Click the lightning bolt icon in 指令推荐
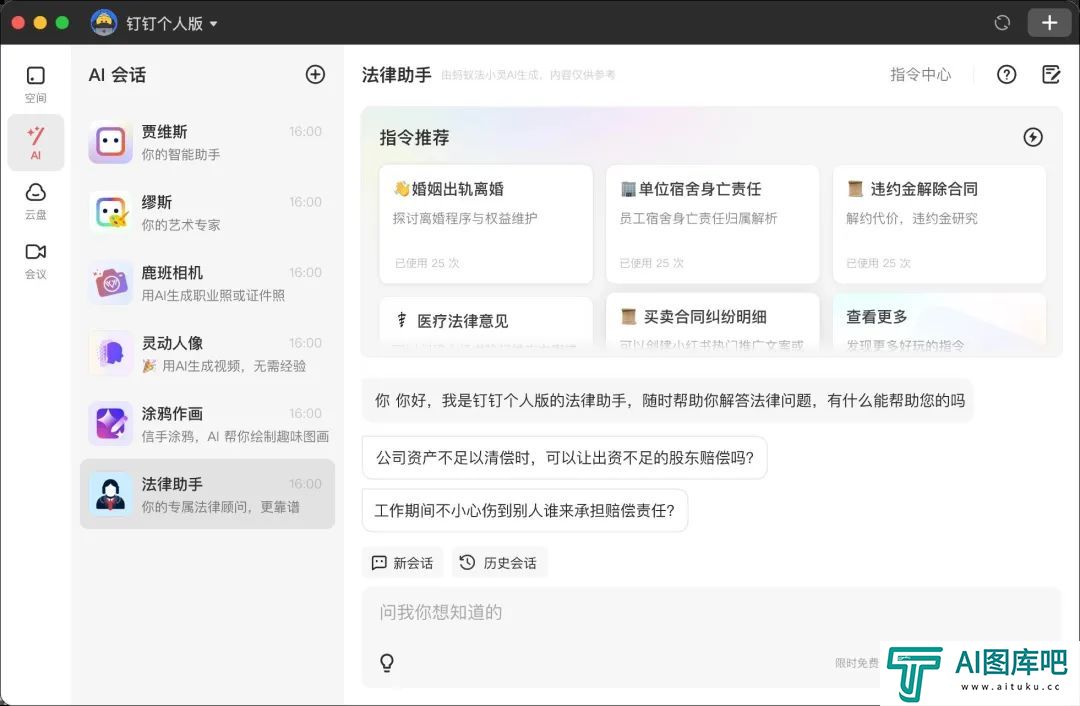Screen dimensions: 1080x706 tap(1032, 137)
